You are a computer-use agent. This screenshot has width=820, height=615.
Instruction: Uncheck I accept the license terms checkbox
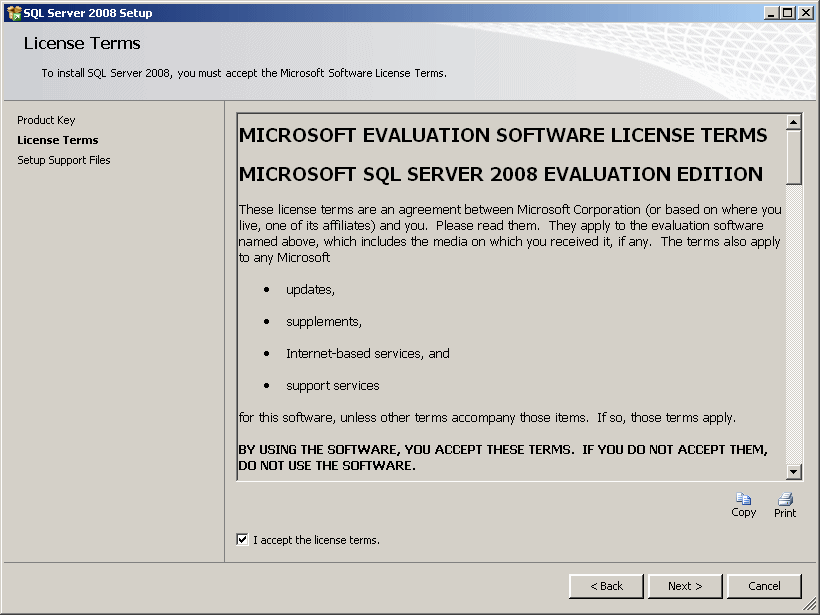pyautogui.click(x=242, y=539)
